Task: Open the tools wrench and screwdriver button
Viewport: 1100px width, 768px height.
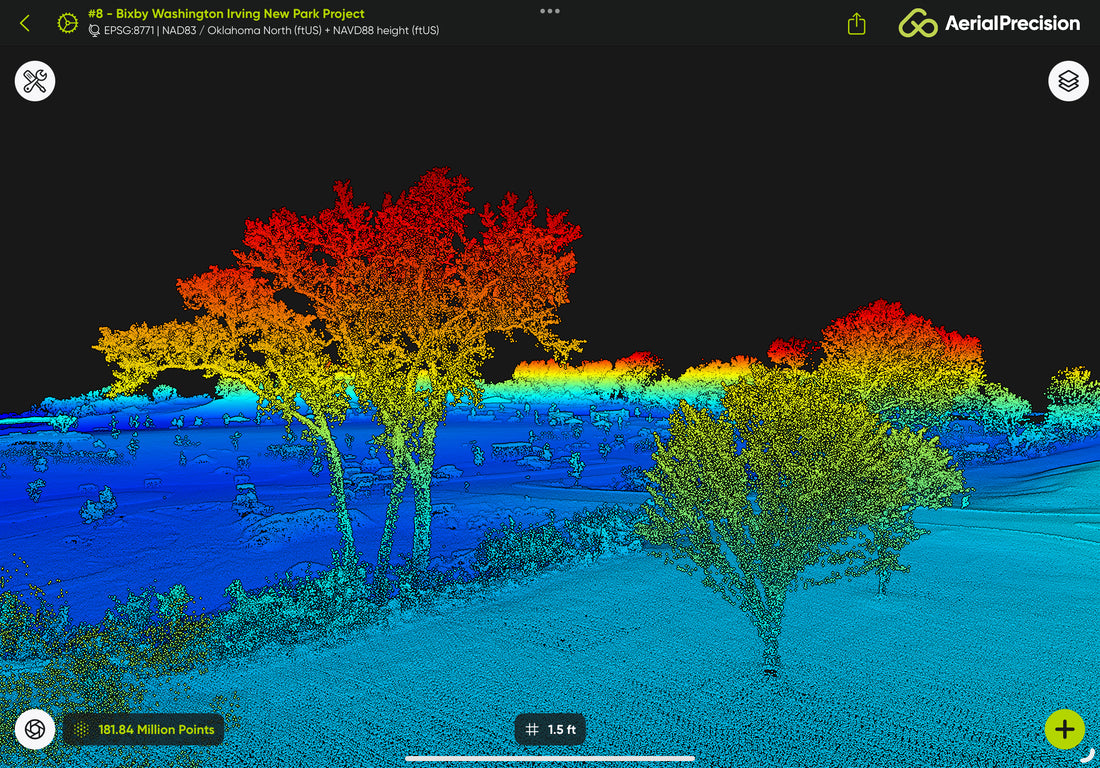Action: [35, 81]
